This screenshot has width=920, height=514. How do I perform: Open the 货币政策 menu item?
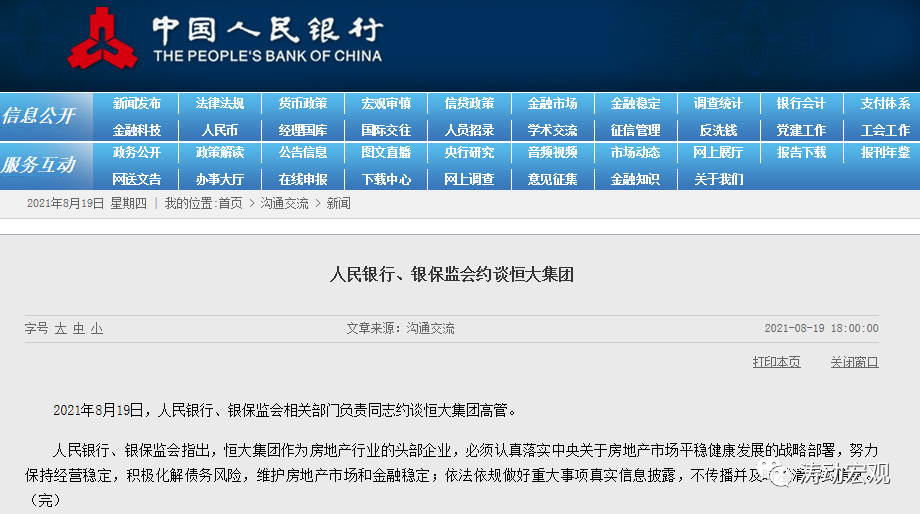[302, 104]
